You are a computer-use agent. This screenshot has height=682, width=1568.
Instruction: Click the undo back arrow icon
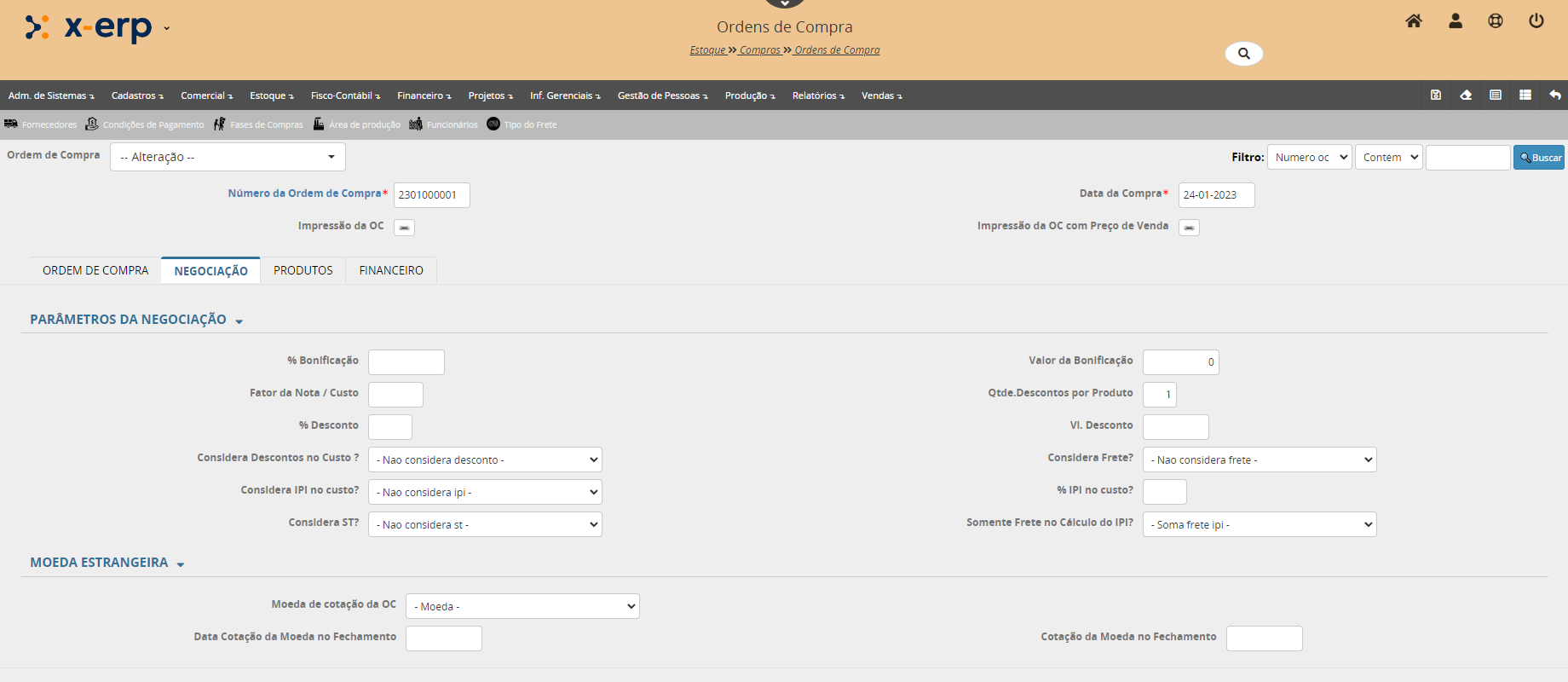[x=1555, y=95]
